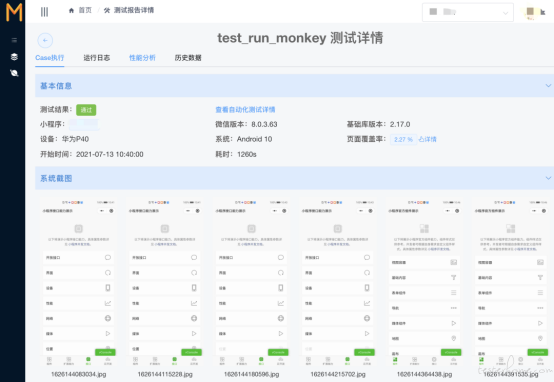Click the green 通过 result tag
Image resolution: width=554 pixels, height=382 pixels.
click(86, 110)
